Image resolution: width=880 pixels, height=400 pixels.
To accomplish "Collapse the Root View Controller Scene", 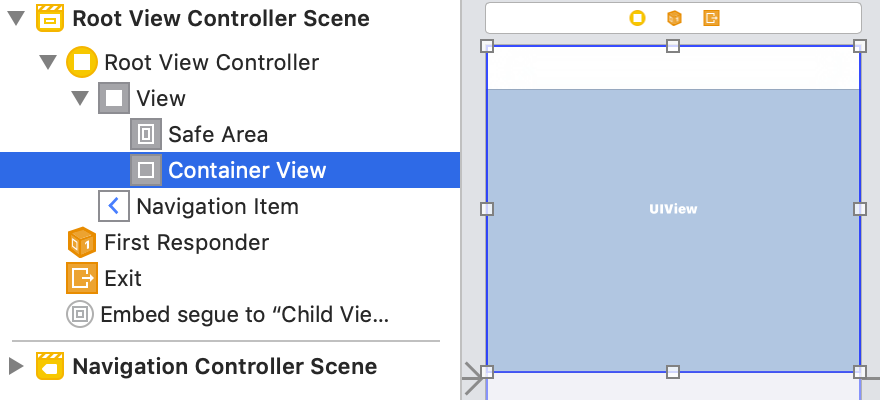I will tap(16, 18).
